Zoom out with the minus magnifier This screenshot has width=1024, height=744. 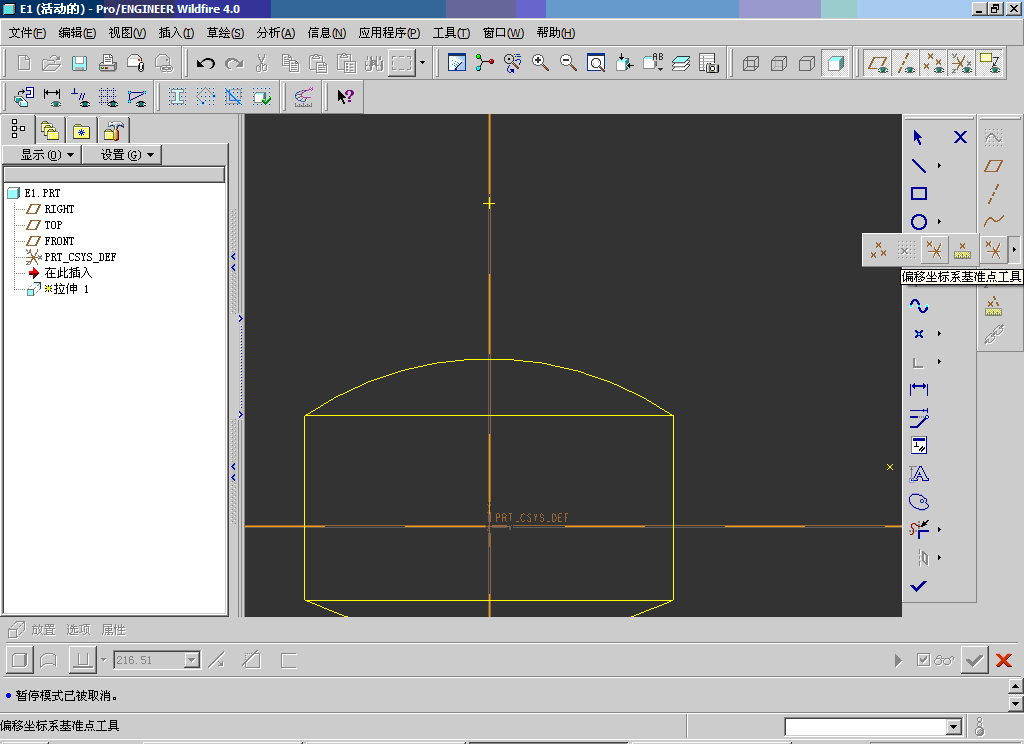pyautogui.click(x=568, y=63)
